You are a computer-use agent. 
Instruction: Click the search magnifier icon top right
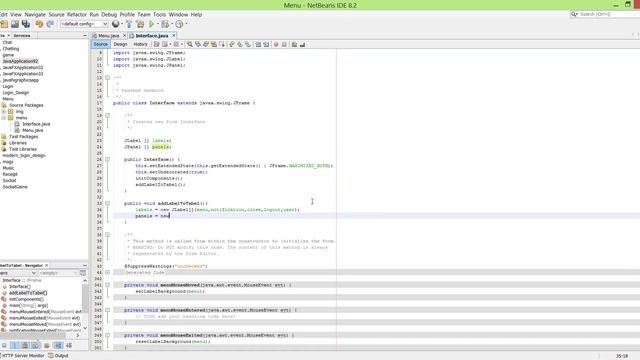pyautogui.click(x=574, y=14)
